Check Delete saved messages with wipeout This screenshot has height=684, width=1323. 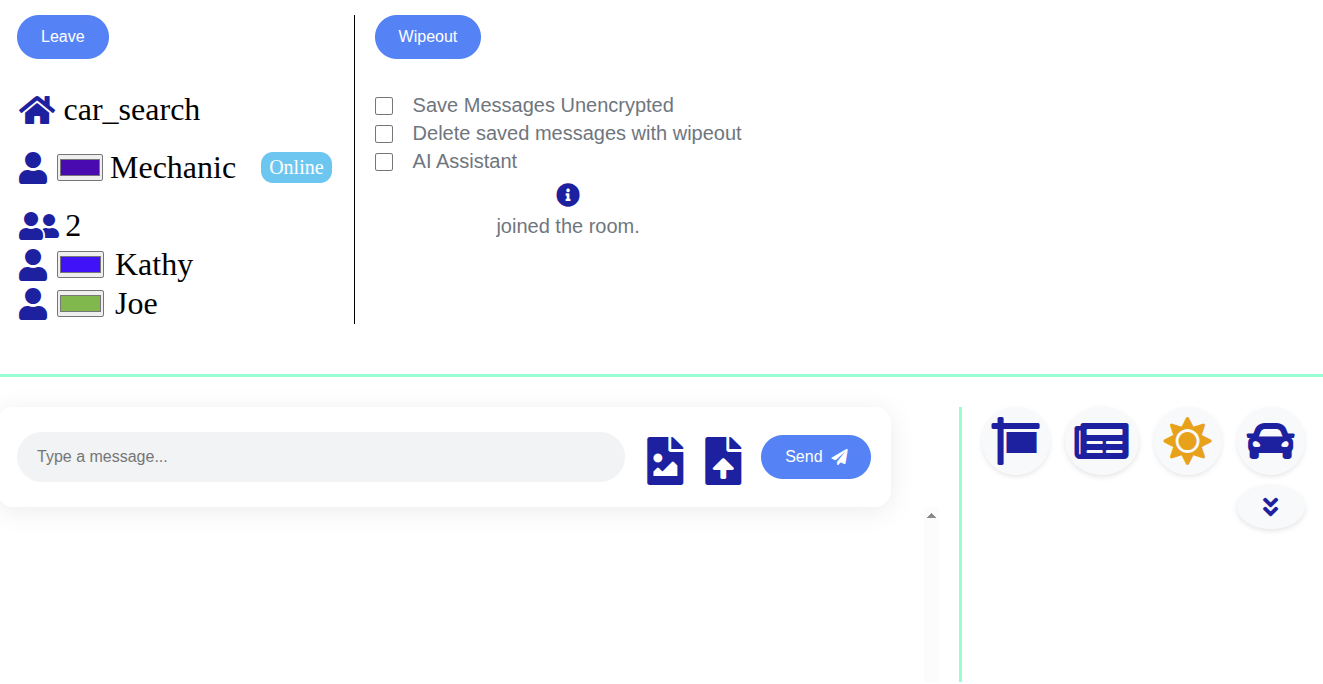(x=384, y=133)
